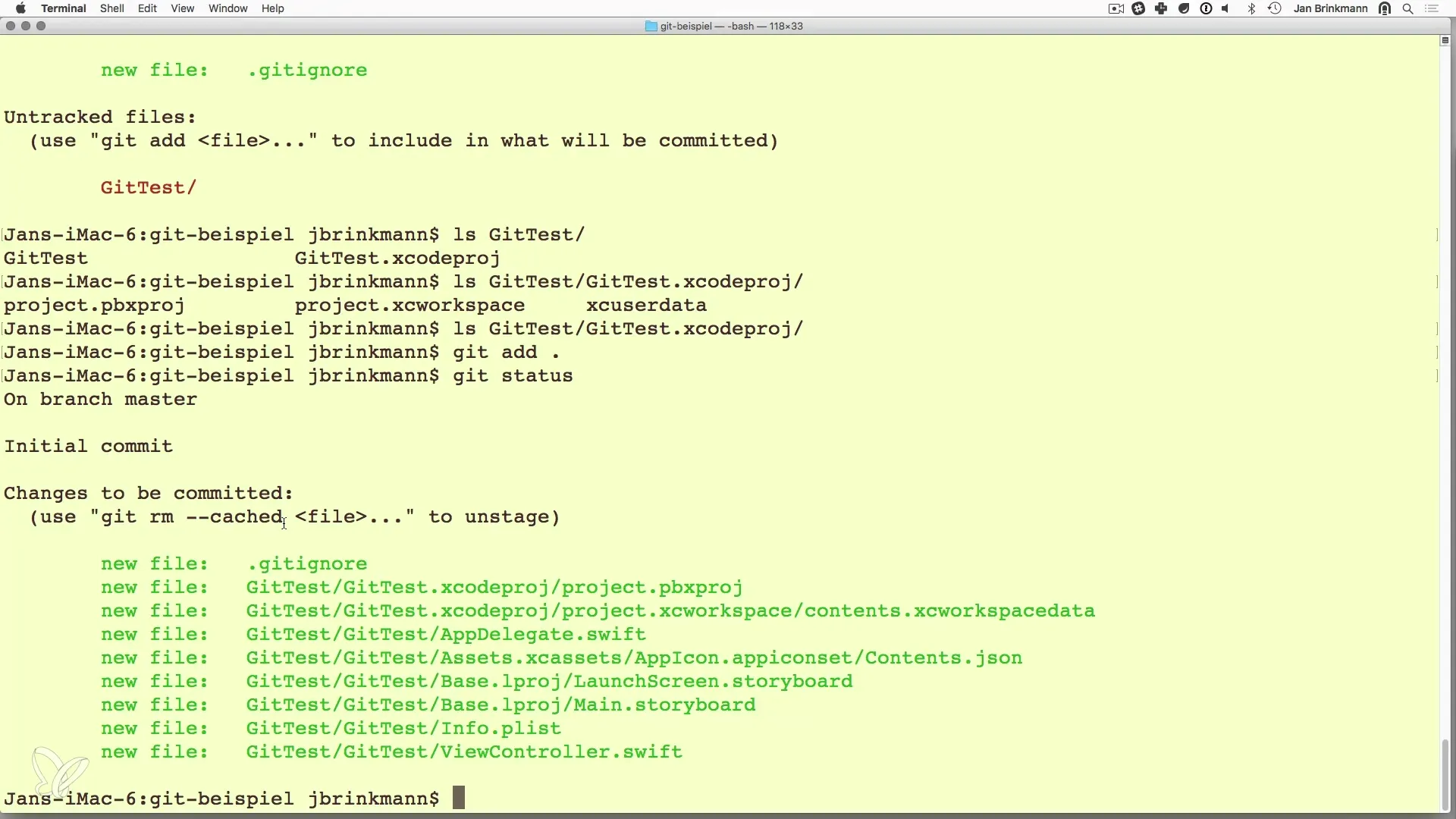The image size is (1456, 819).
Task: Click the top '.gitignore' new file line
Action: tap(234, 70)
